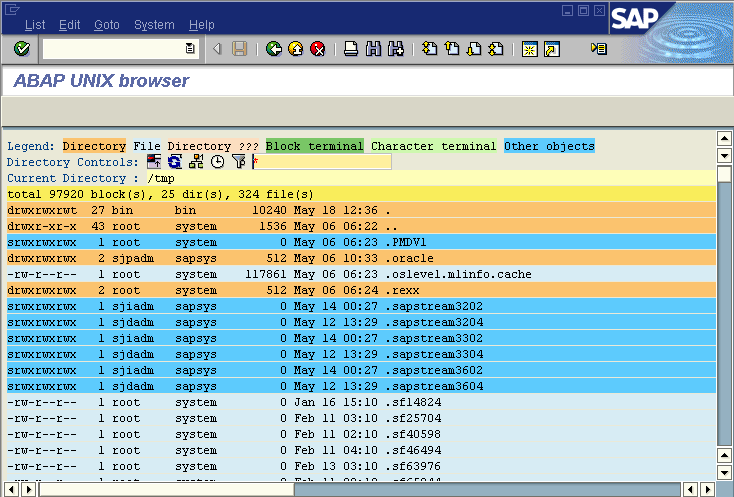Select the .sapstream3602 entry
Viewport: 734px width, 497px height.
pos(361,370)
